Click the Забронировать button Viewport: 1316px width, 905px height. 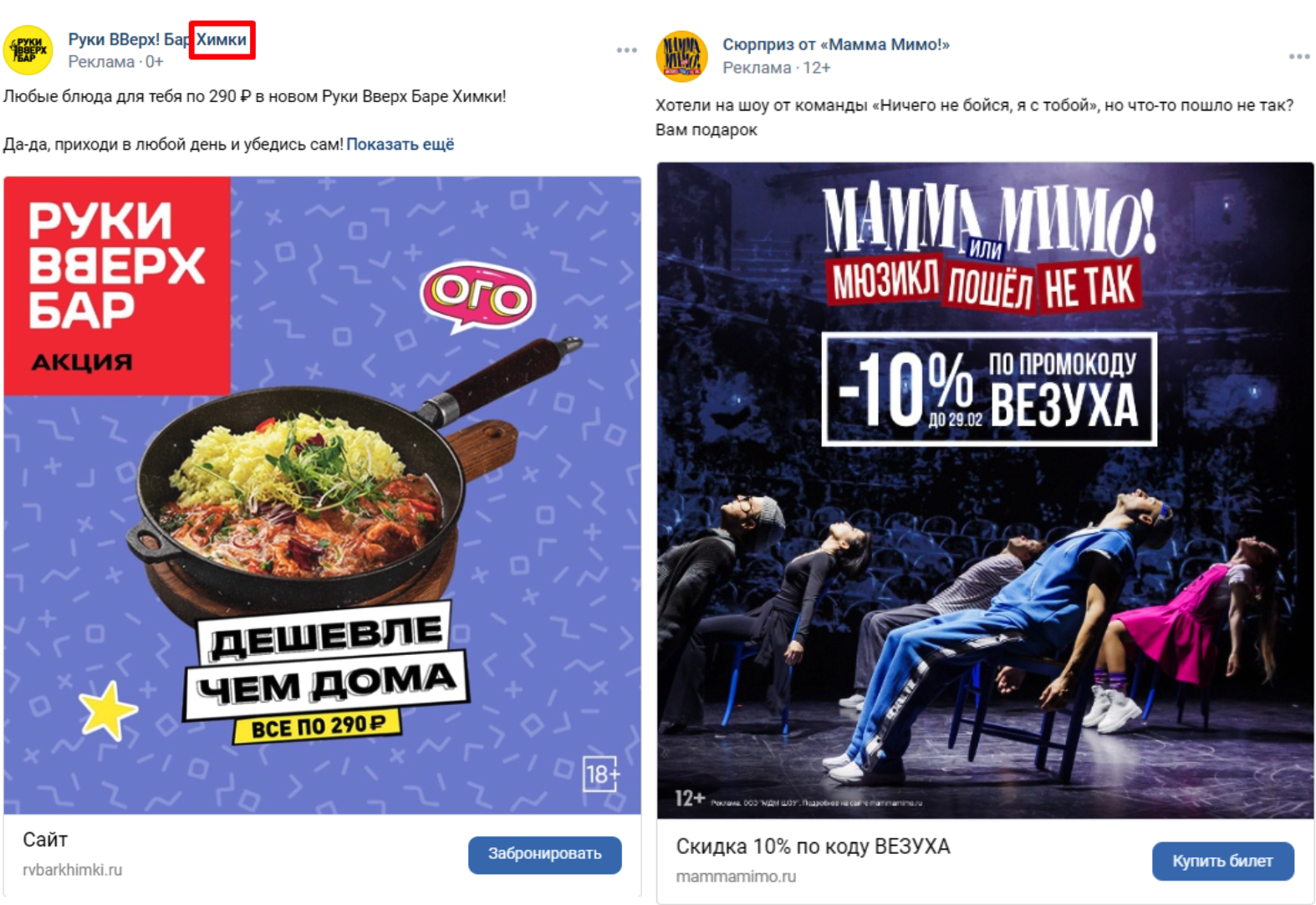pyautogui.click(x=544, y=854)
